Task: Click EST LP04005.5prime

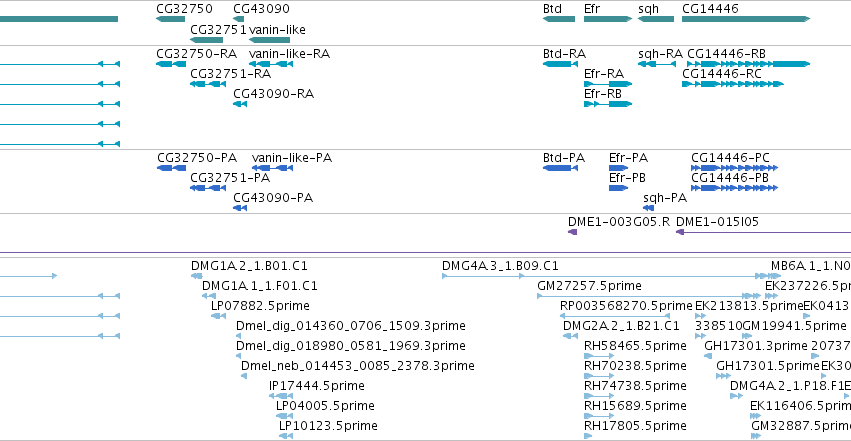Action: click(x=284, y=416)
